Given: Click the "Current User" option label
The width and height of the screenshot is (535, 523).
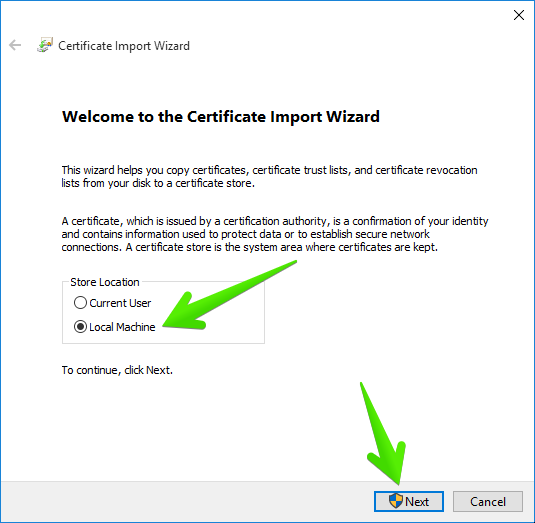Looking at the screenshot, I should (120, 303).
